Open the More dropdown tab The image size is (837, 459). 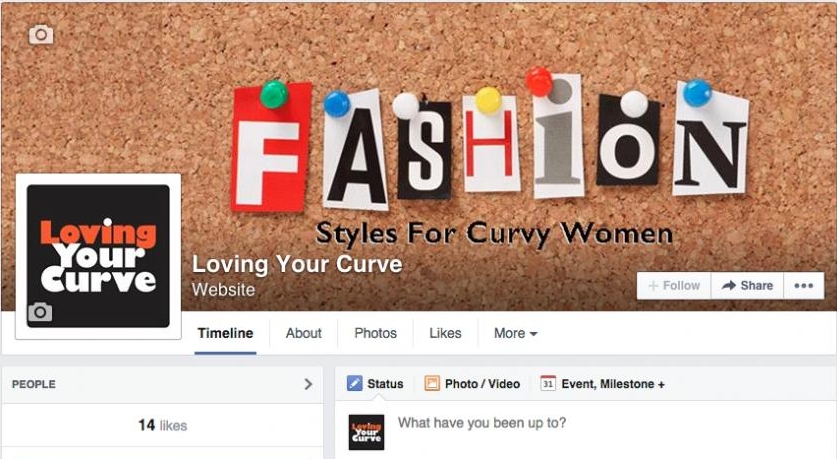click(515, 333)
